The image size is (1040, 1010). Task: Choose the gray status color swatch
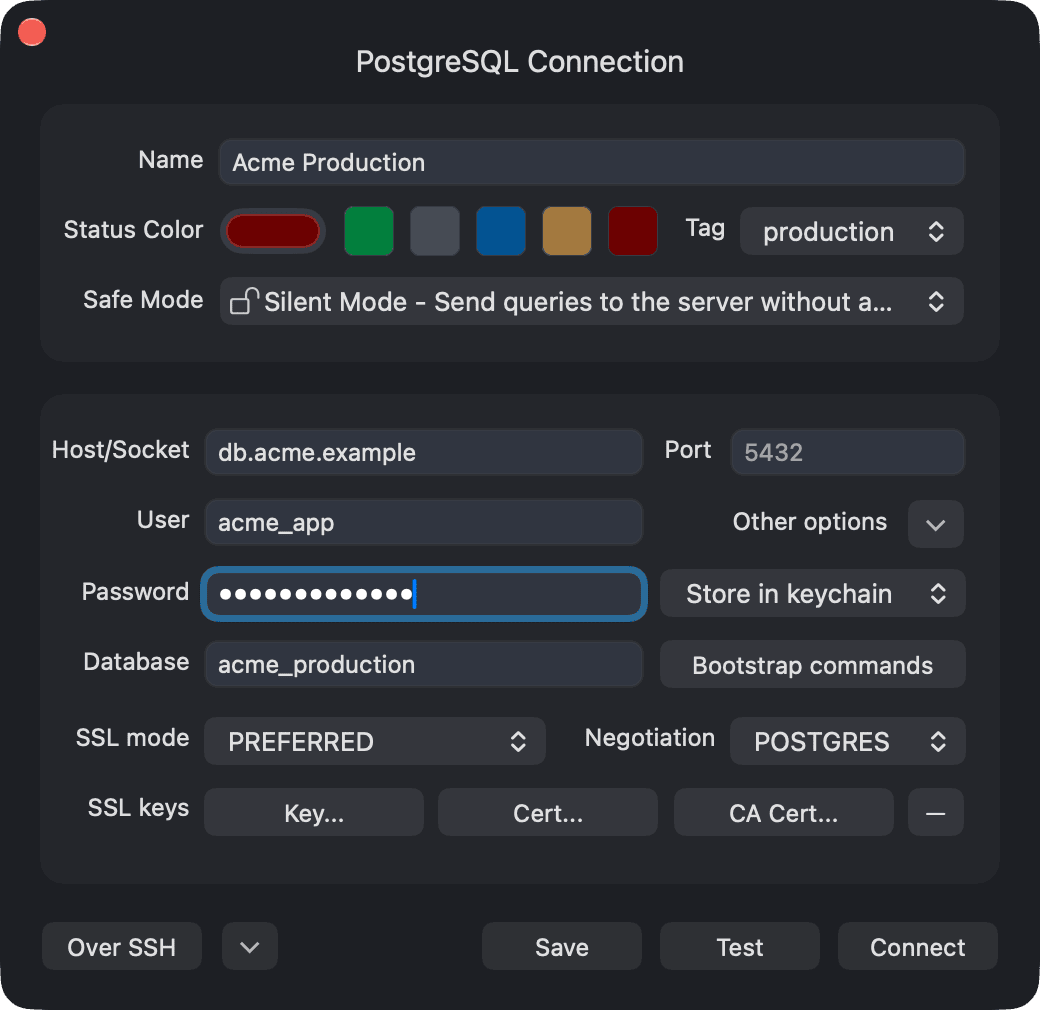tap(434, 231)
